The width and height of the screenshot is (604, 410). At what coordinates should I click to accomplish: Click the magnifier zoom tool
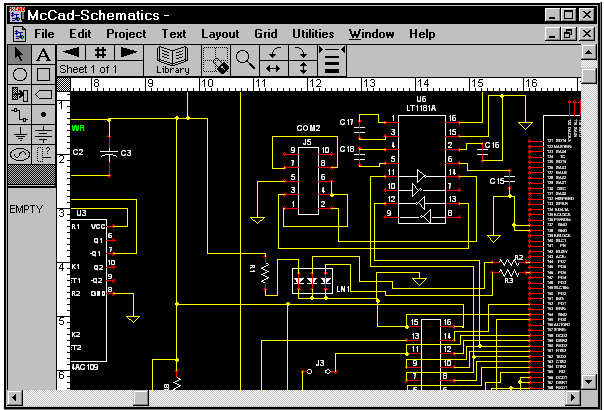245,59
